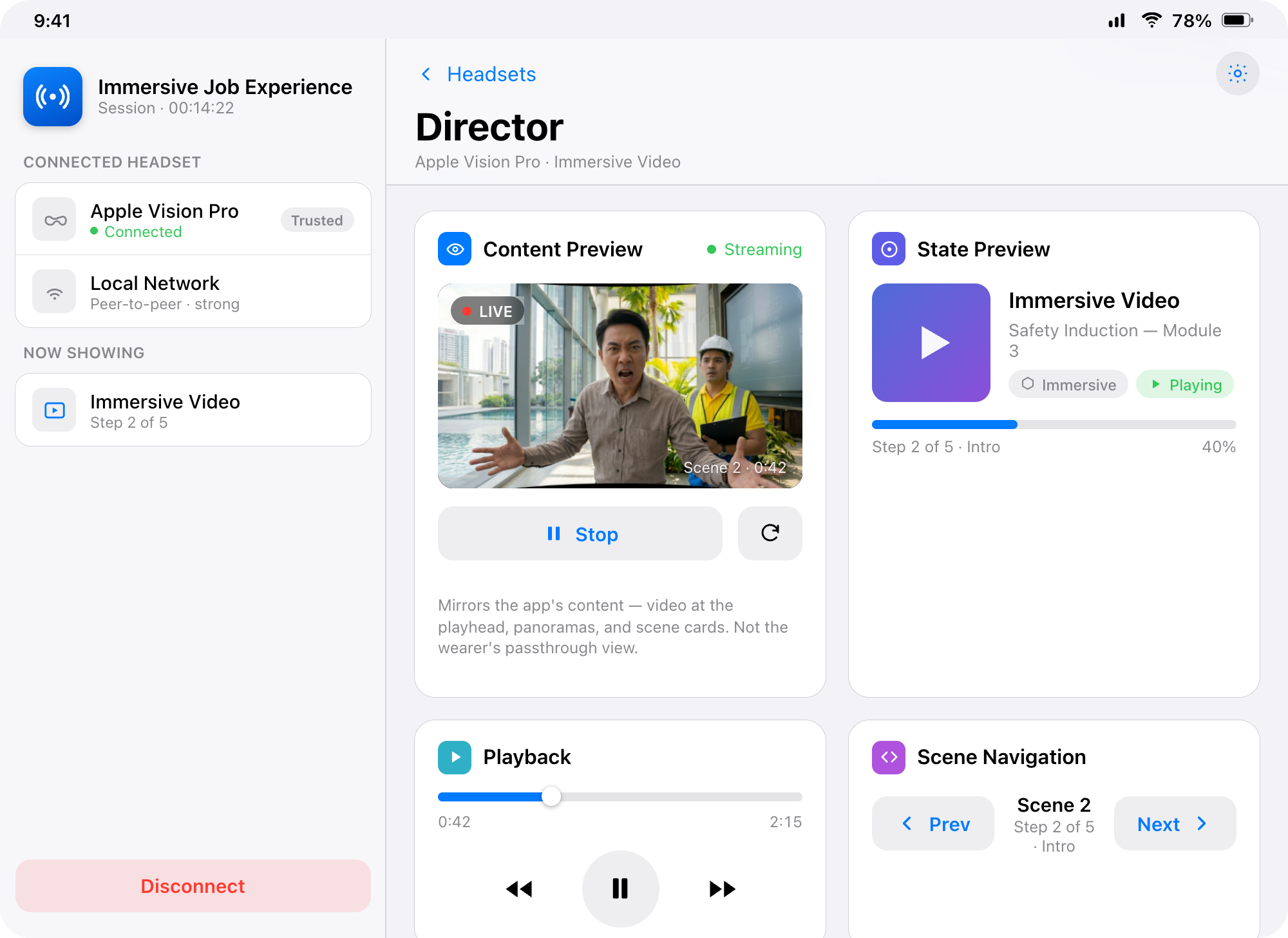Fast-forward playback with the double-right arrows
Image resolution: width=1288 pixels, height=938 pixels.
point(722,889)
